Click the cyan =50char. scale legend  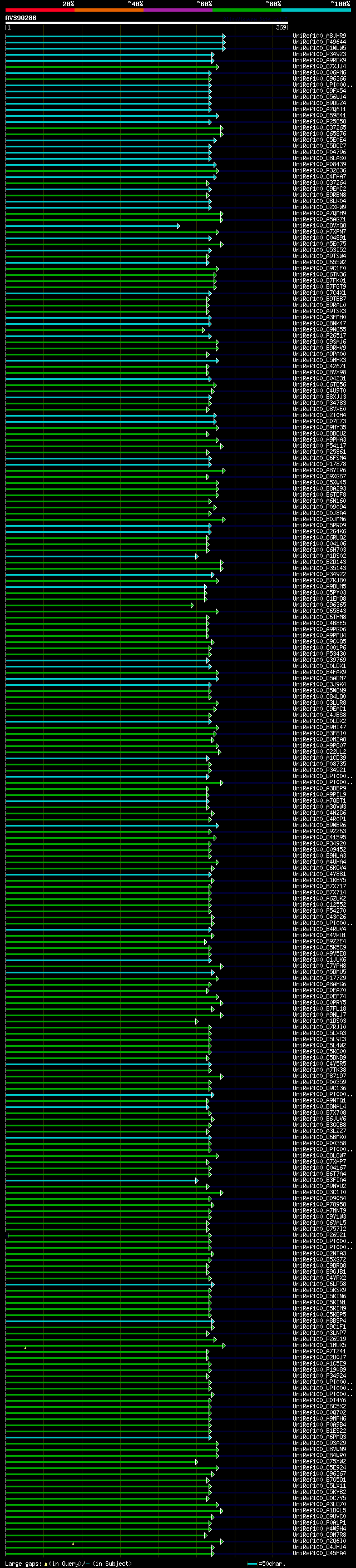click(267, 1563)
